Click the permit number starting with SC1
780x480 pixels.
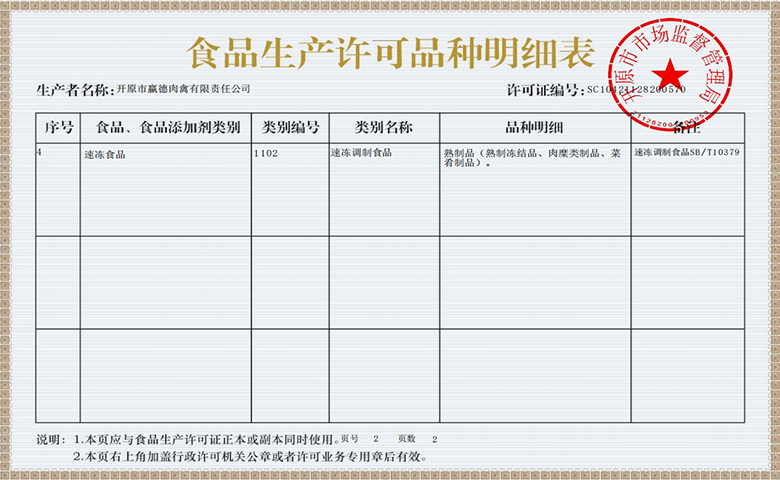(636, 90)
